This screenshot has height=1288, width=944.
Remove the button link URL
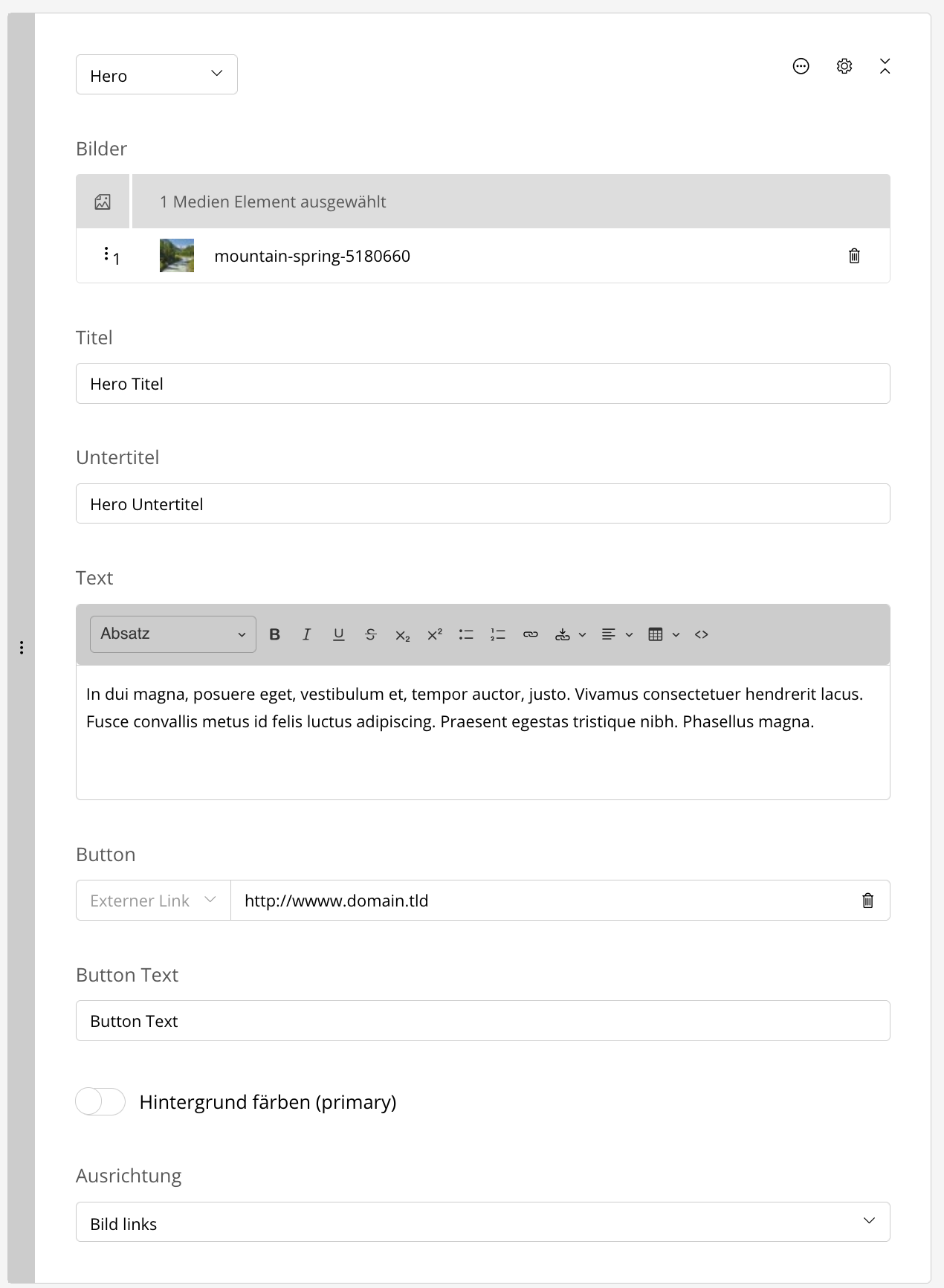(867, 901)
